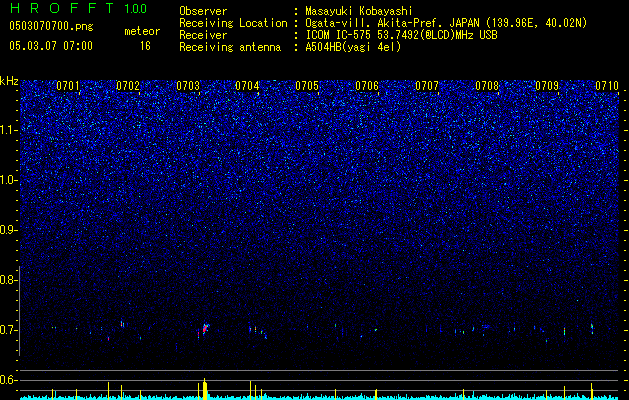This screenshot has width=629, height=400.
Task: Click the 0709 time marker
Action: (547, 85)
